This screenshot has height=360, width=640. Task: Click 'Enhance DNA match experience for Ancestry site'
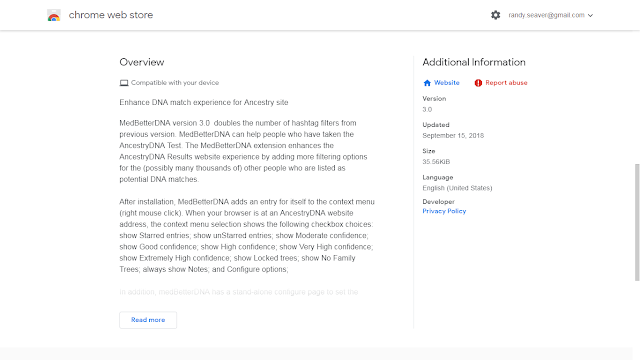[204, 102]
